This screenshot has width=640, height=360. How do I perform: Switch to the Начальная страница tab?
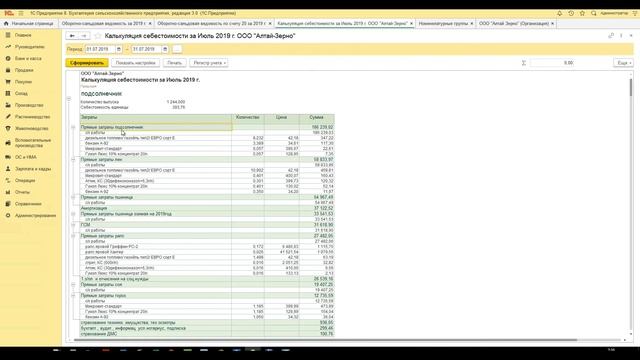coord(29,24)
